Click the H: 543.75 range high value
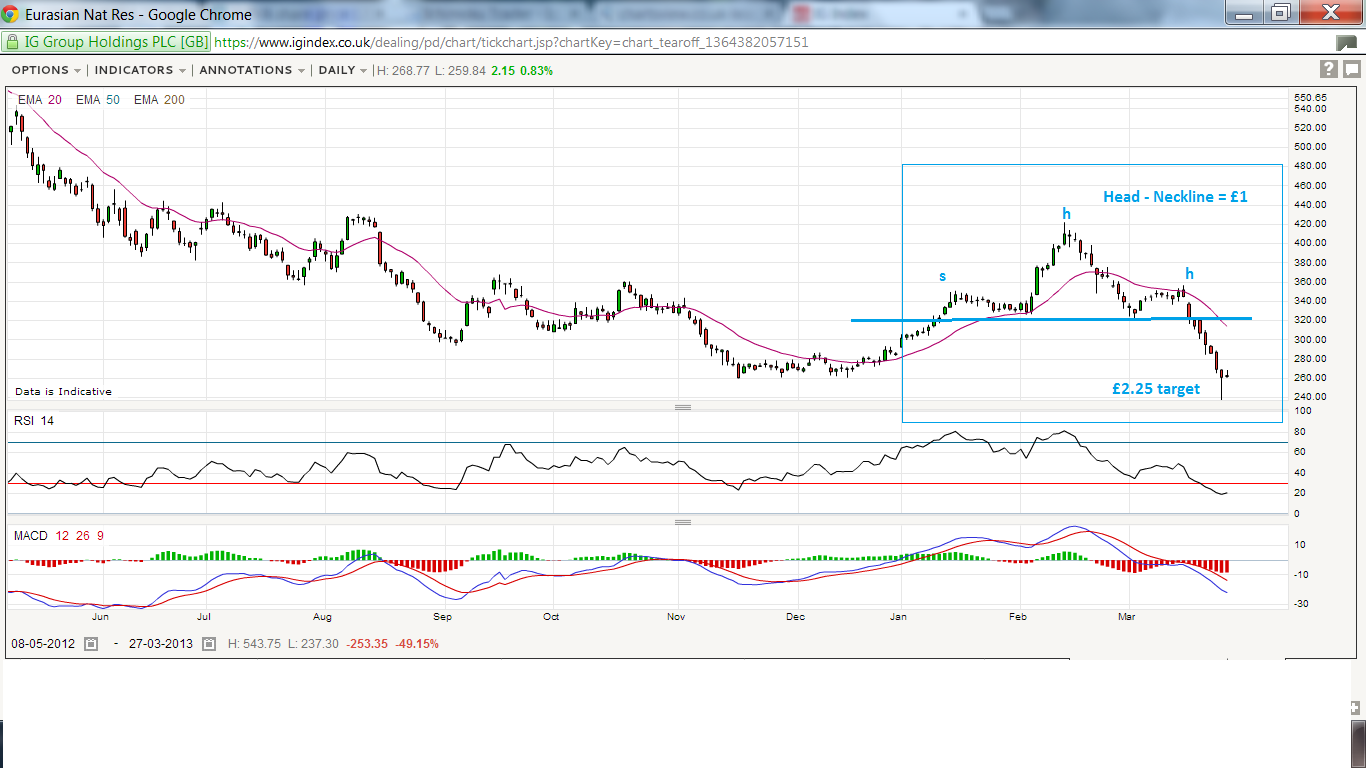This screenshot has width=1366, height=768. click(255, 644)
